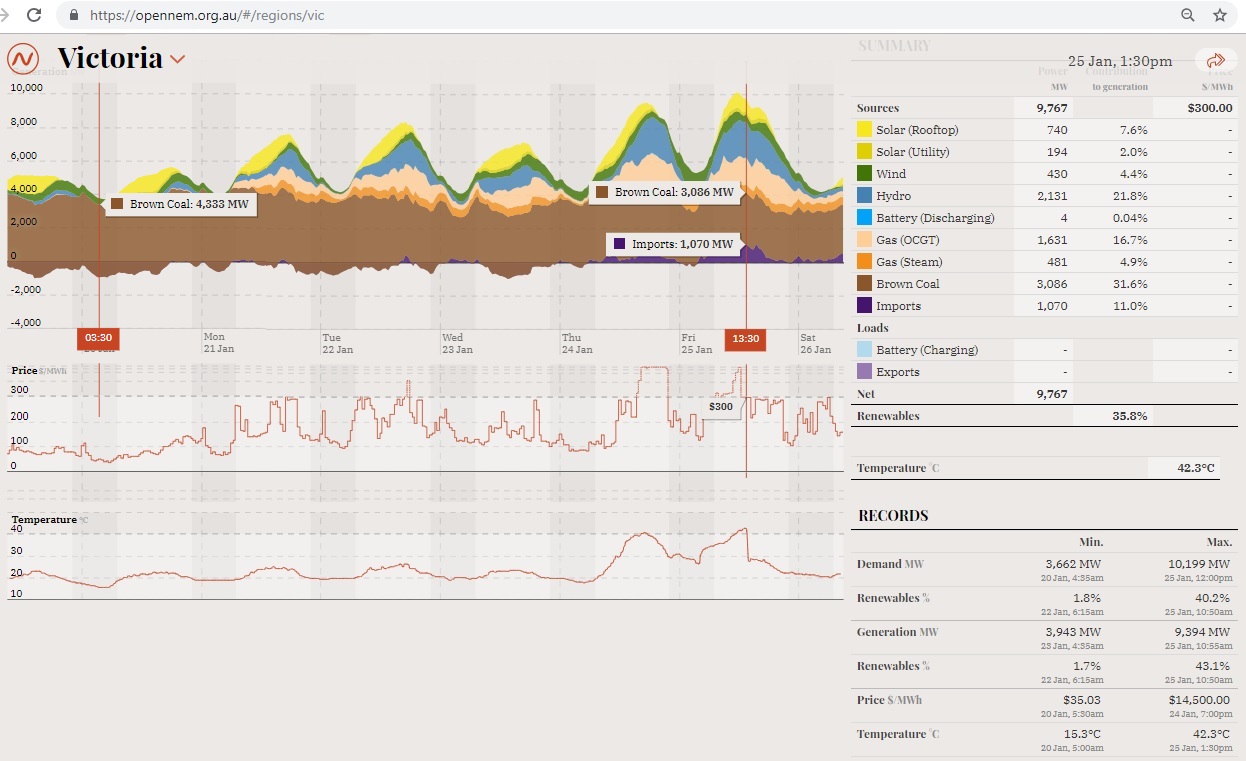Toggle the Wind green swatch
Image resolution: width=1246 pixels, height=761 pixels.
[864, 174]
